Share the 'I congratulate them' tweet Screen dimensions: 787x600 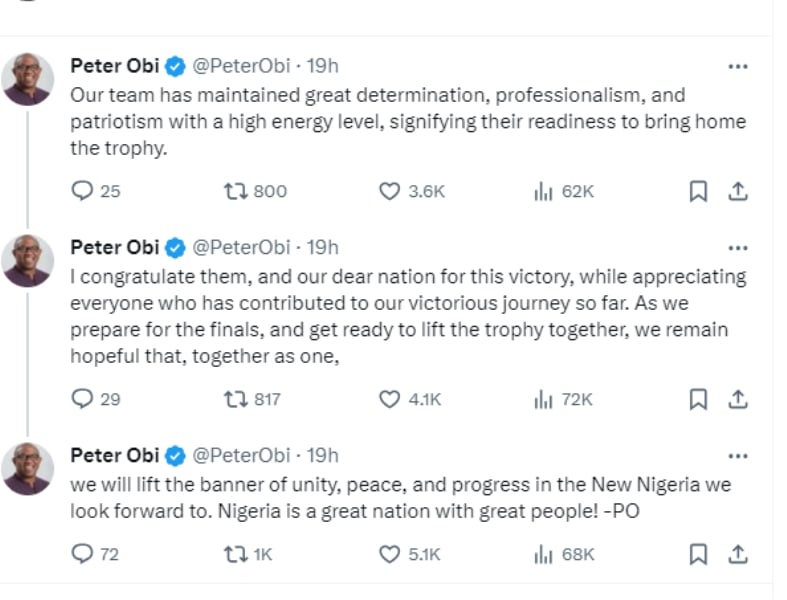tap(738, 399)
